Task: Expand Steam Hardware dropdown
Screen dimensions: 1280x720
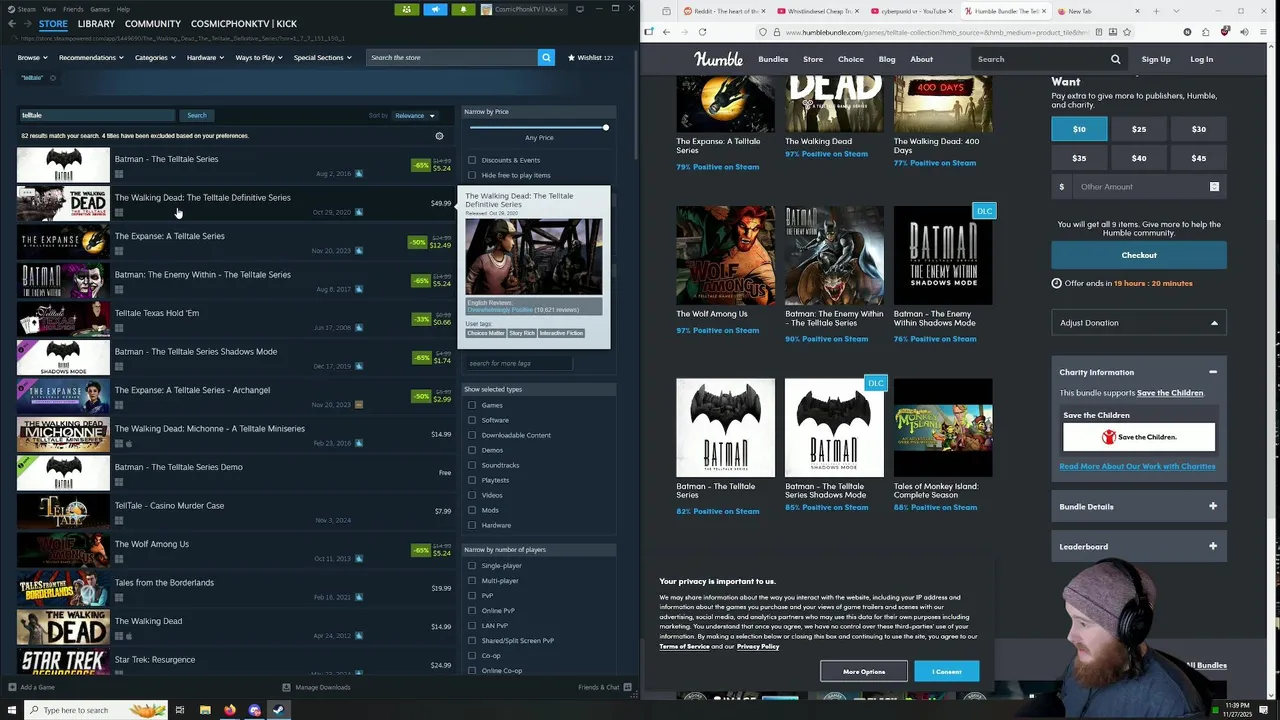Action: tap(205, 57)
